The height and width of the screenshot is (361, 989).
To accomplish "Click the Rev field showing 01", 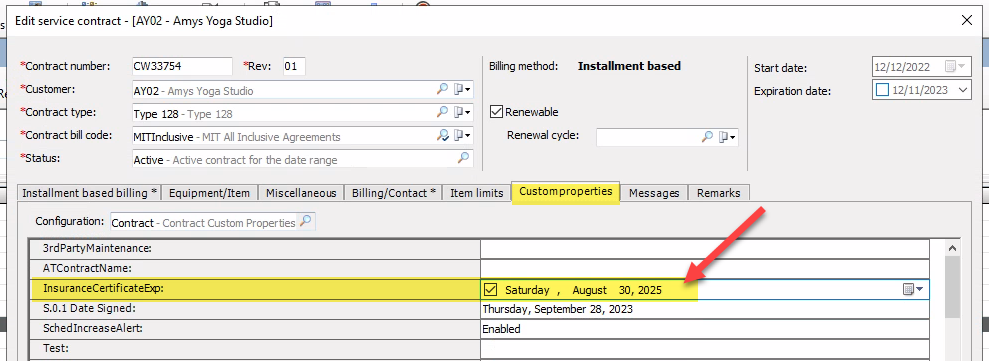I will (x=294, y=66).
